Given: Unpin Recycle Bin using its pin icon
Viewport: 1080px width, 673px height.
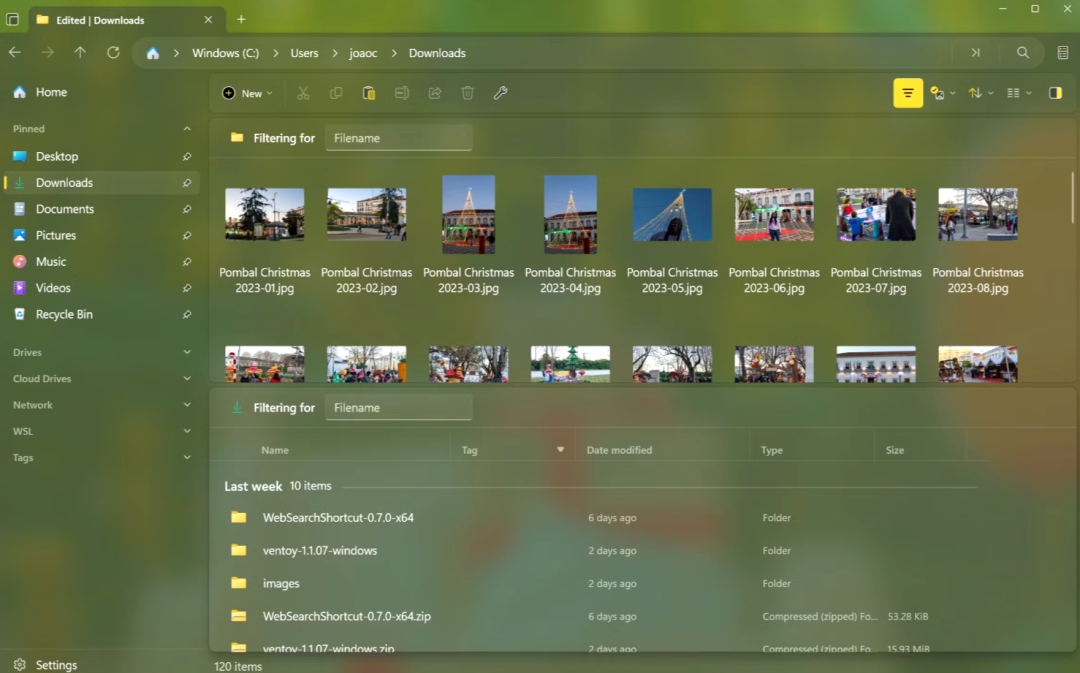Looking at the screenshot, I should 187,314.
